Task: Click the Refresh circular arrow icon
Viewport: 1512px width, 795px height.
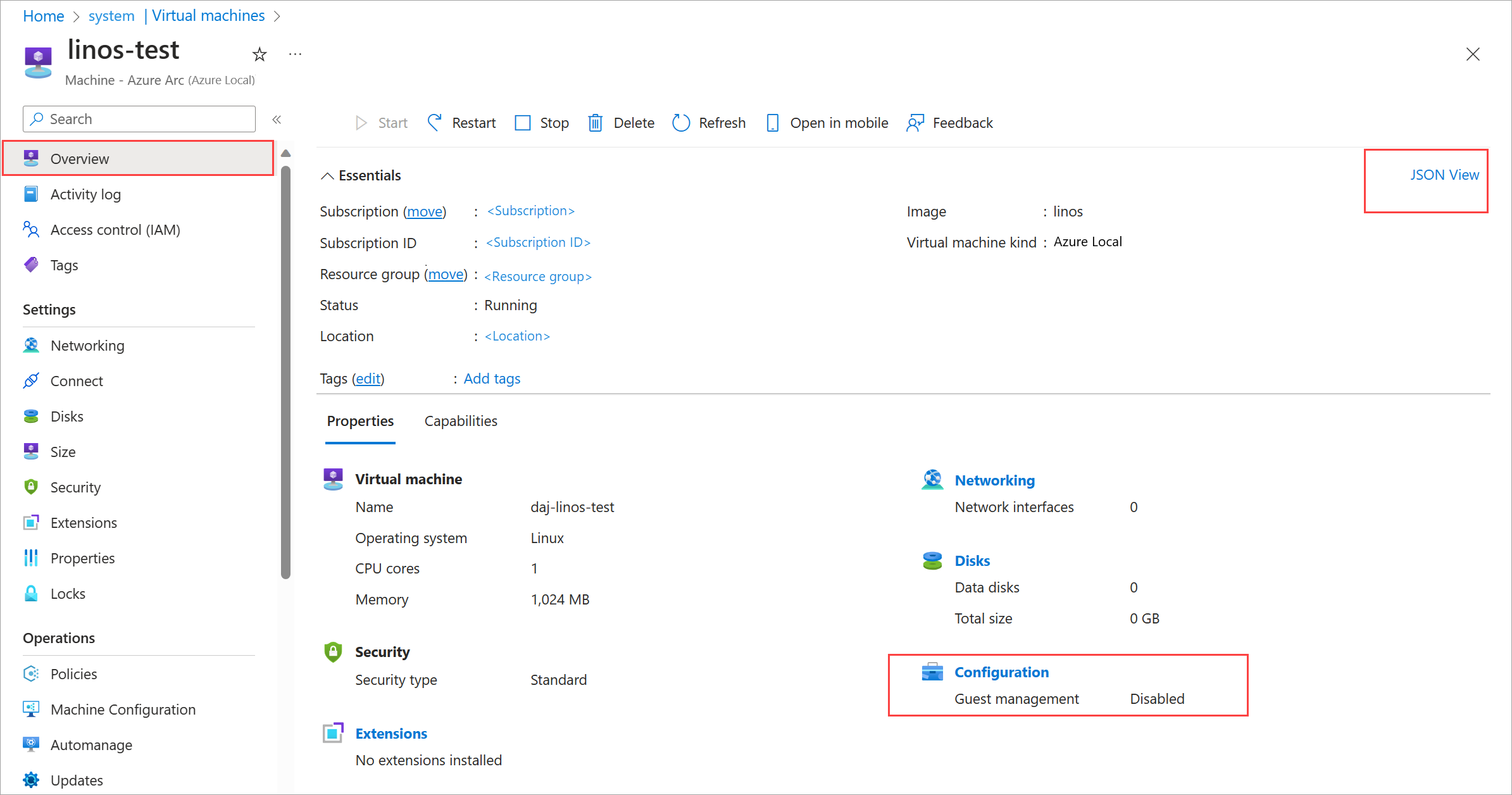Action: [x=681, y=122]
